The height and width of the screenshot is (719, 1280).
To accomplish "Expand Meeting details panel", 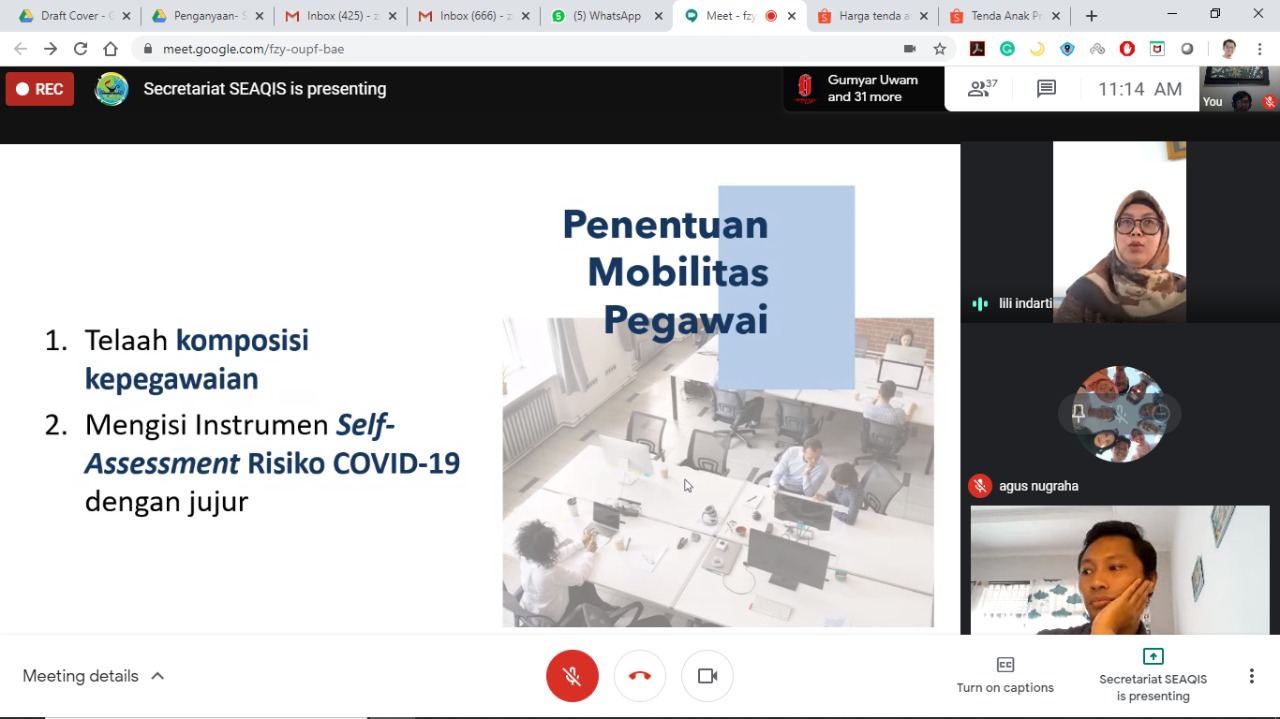I will [93, 676].
